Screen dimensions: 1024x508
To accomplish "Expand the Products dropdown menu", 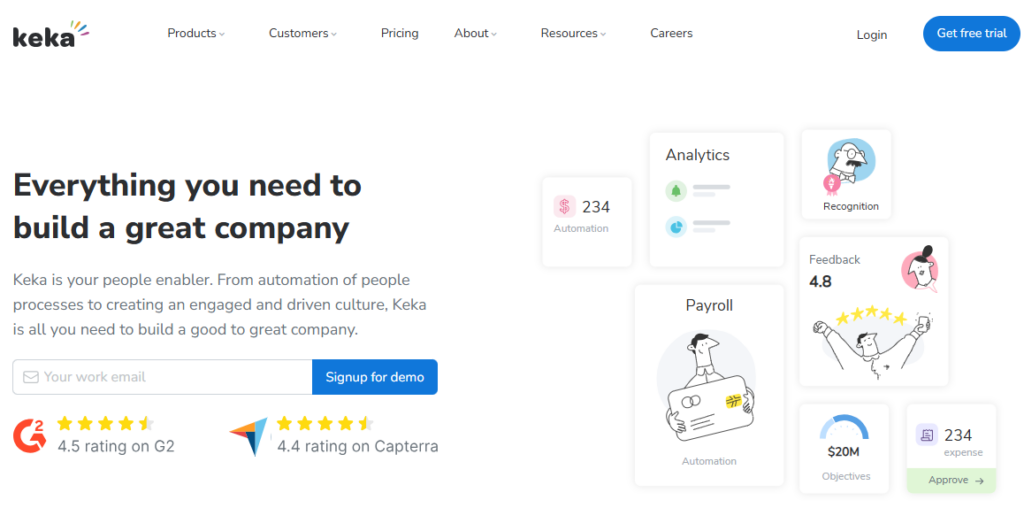I will click(x=196, y=33).
